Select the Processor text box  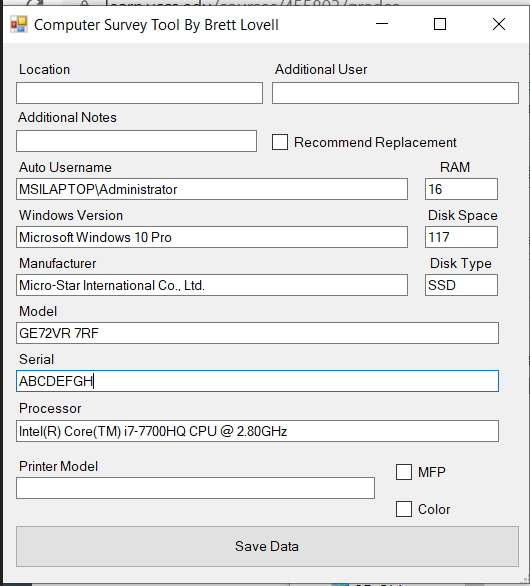click(258, 431)
